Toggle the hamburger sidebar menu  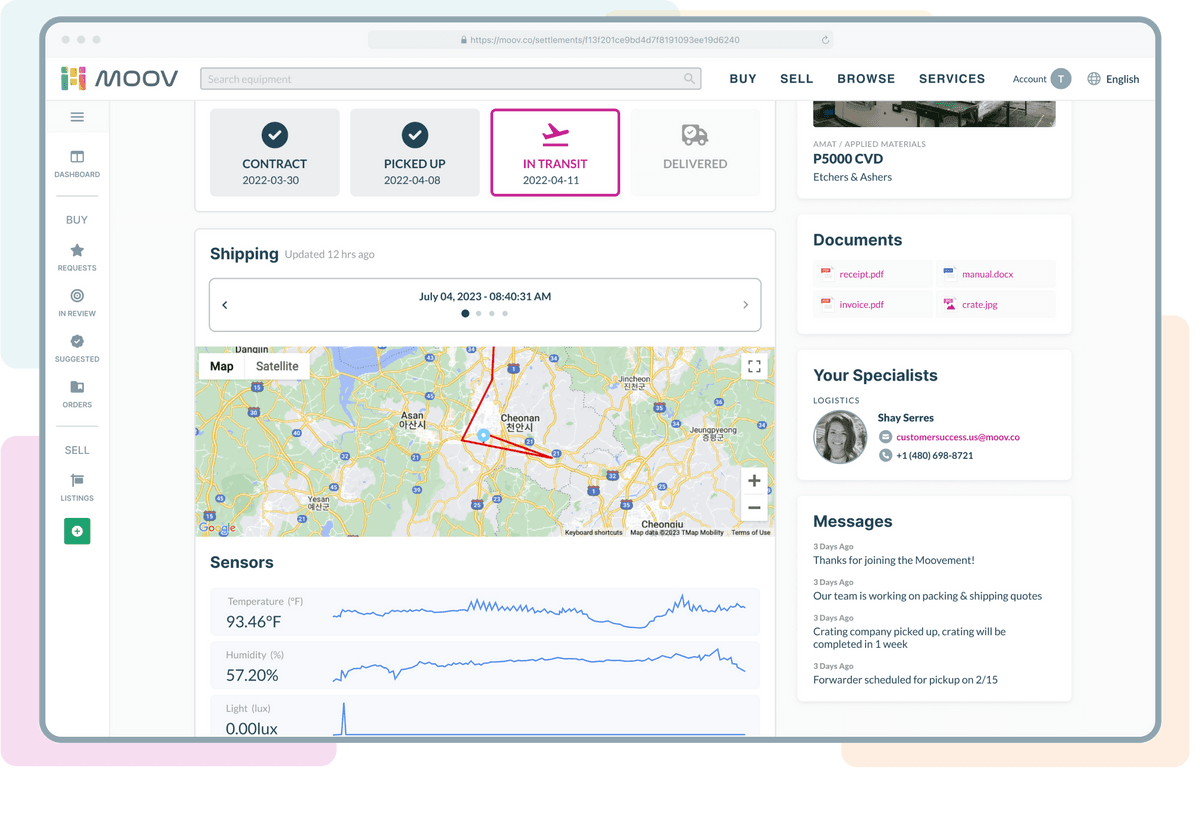(77, 118)
